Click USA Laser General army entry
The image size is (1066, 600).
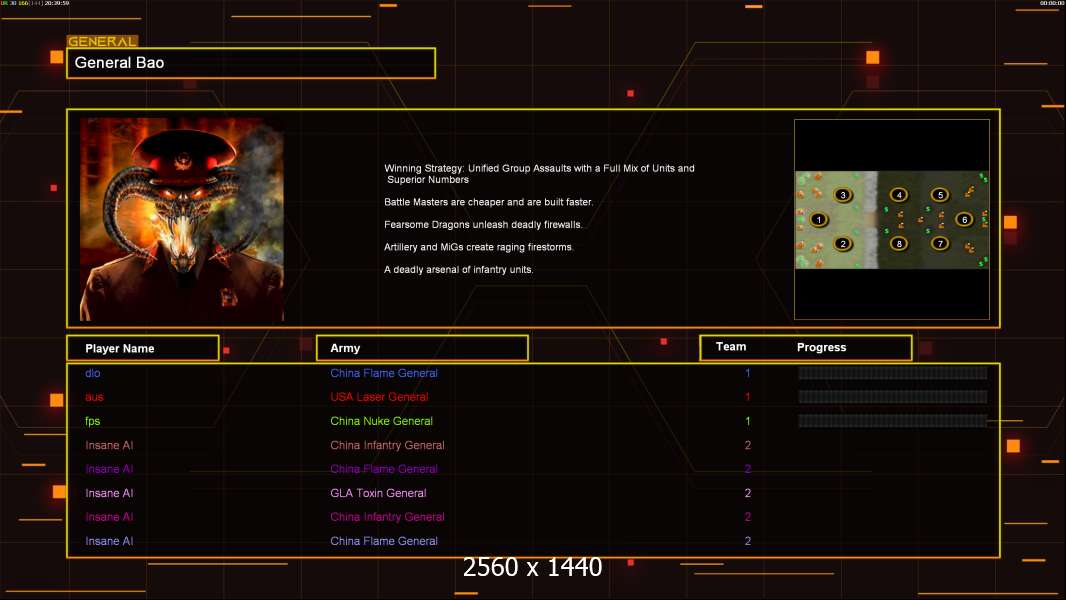379,397
